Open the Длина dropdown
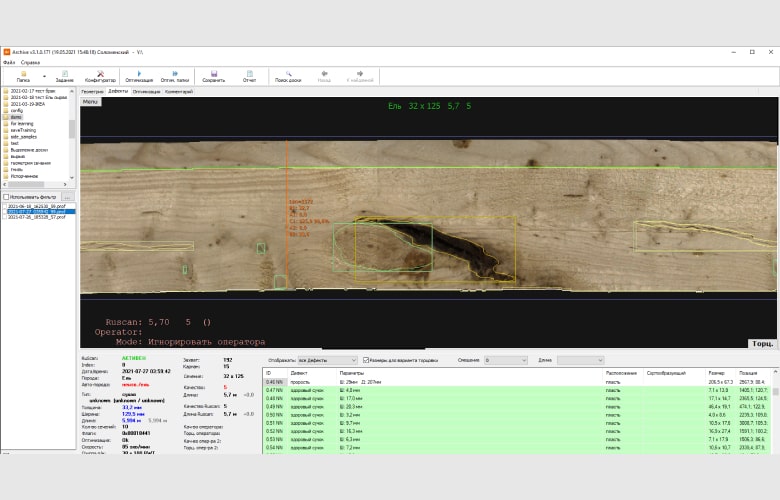 click(x=581, y=360)
